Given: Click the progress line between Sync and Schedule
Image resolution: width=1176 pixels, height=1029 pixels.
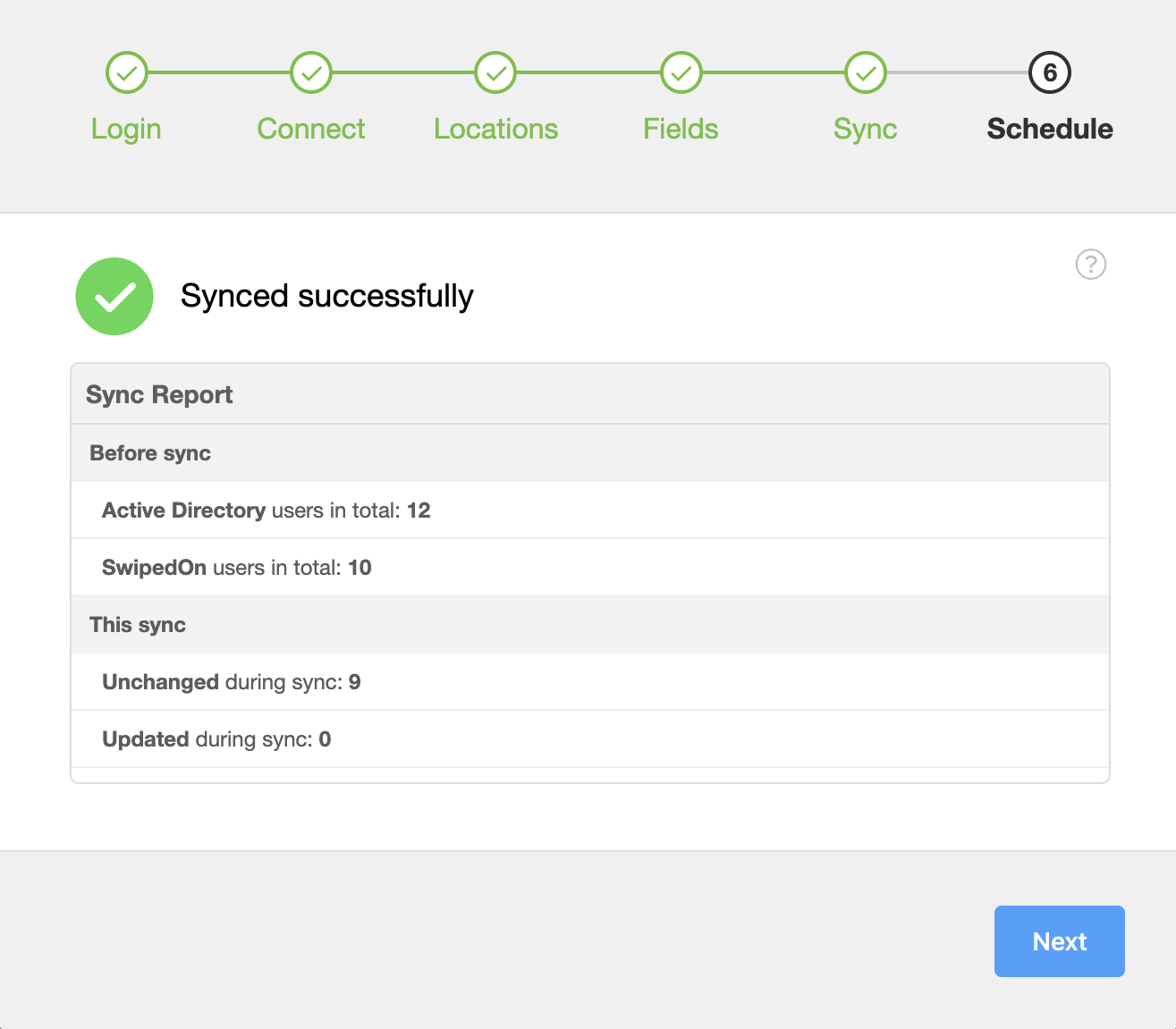Looking at the screenshot, I should (x=957, y=72).
